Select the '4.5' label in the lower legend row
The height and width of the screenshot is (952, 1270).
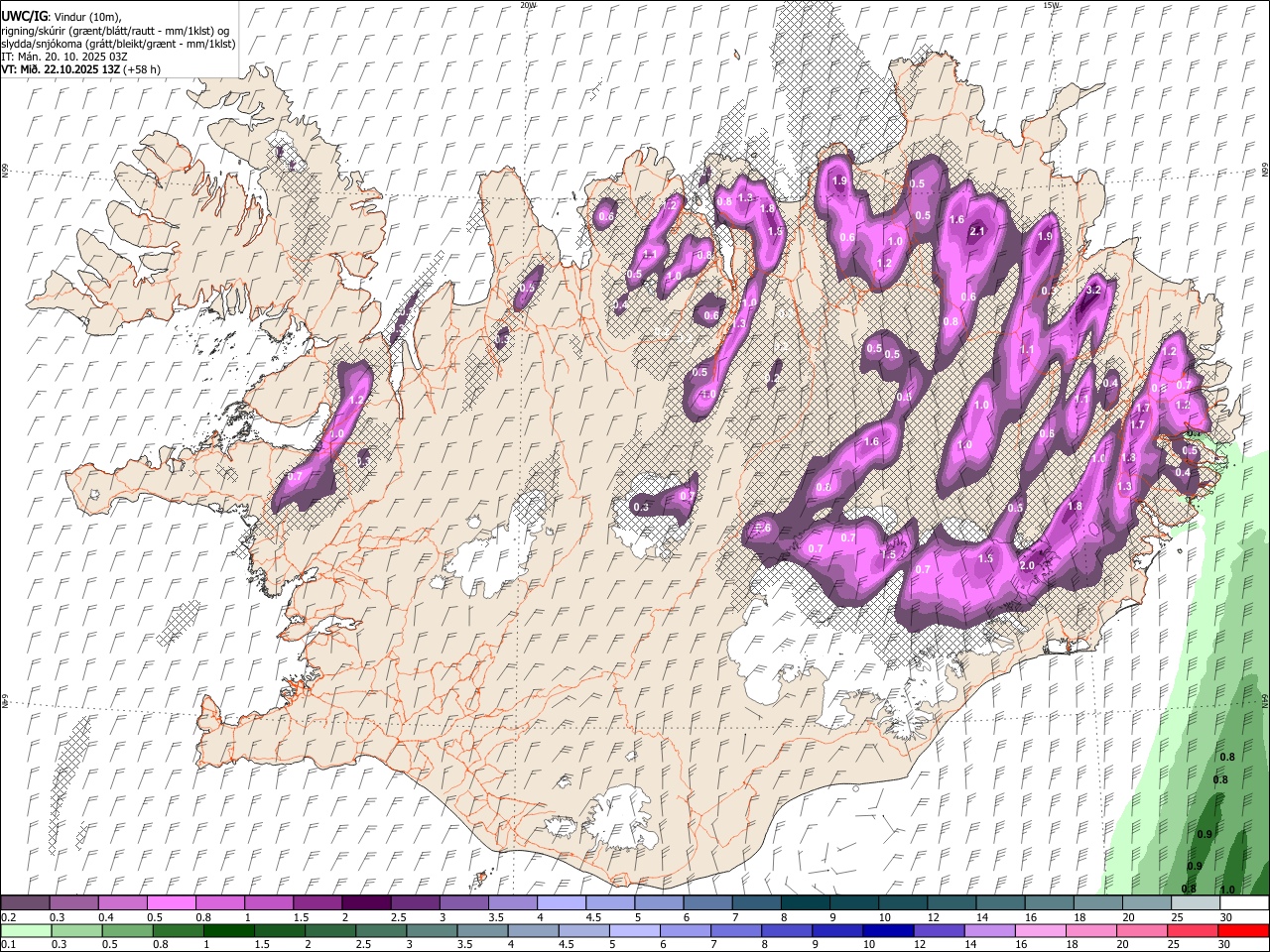pos(567,944)
